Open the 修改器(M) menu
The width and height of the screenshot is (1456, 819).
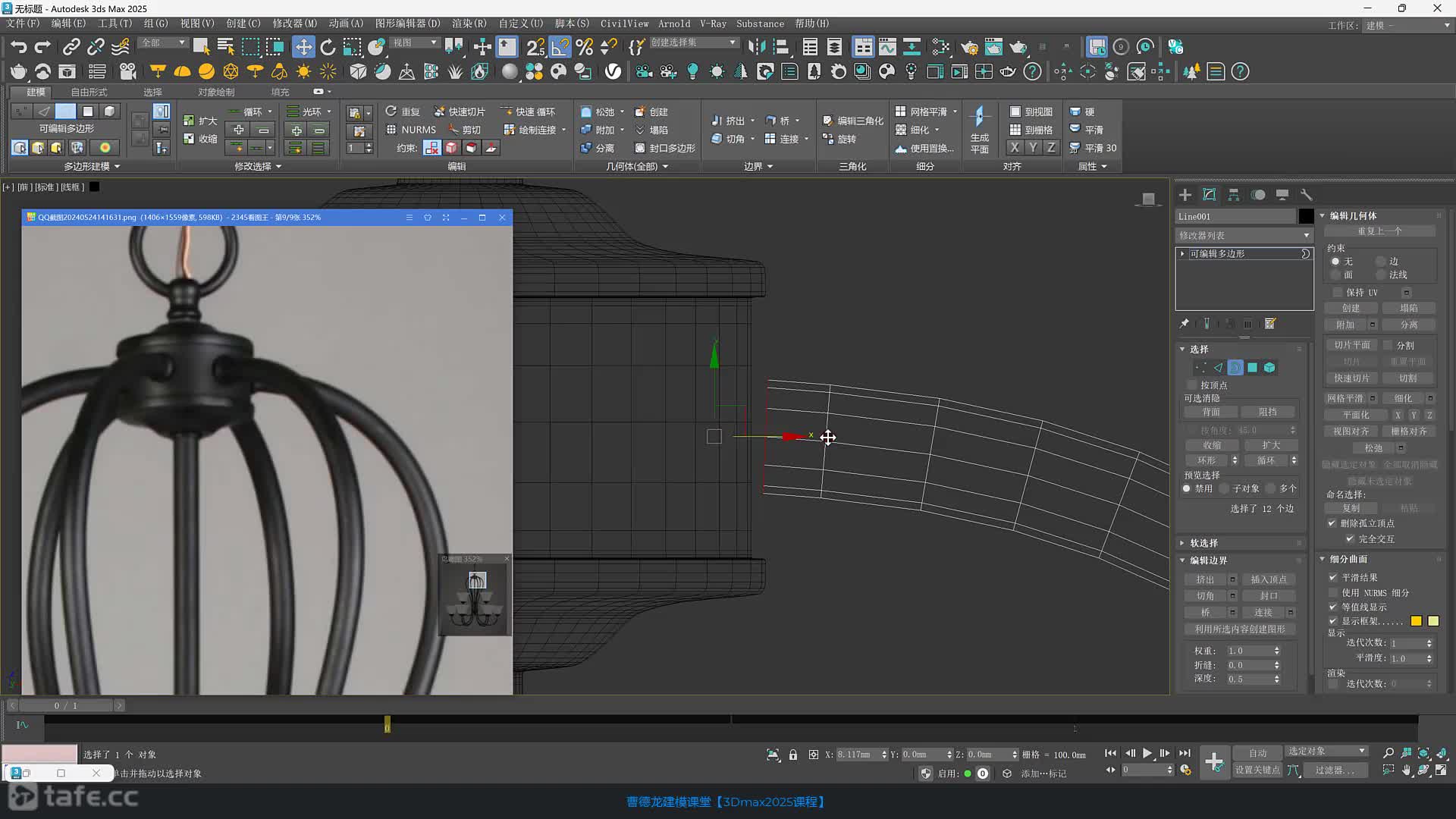(295, 24)
